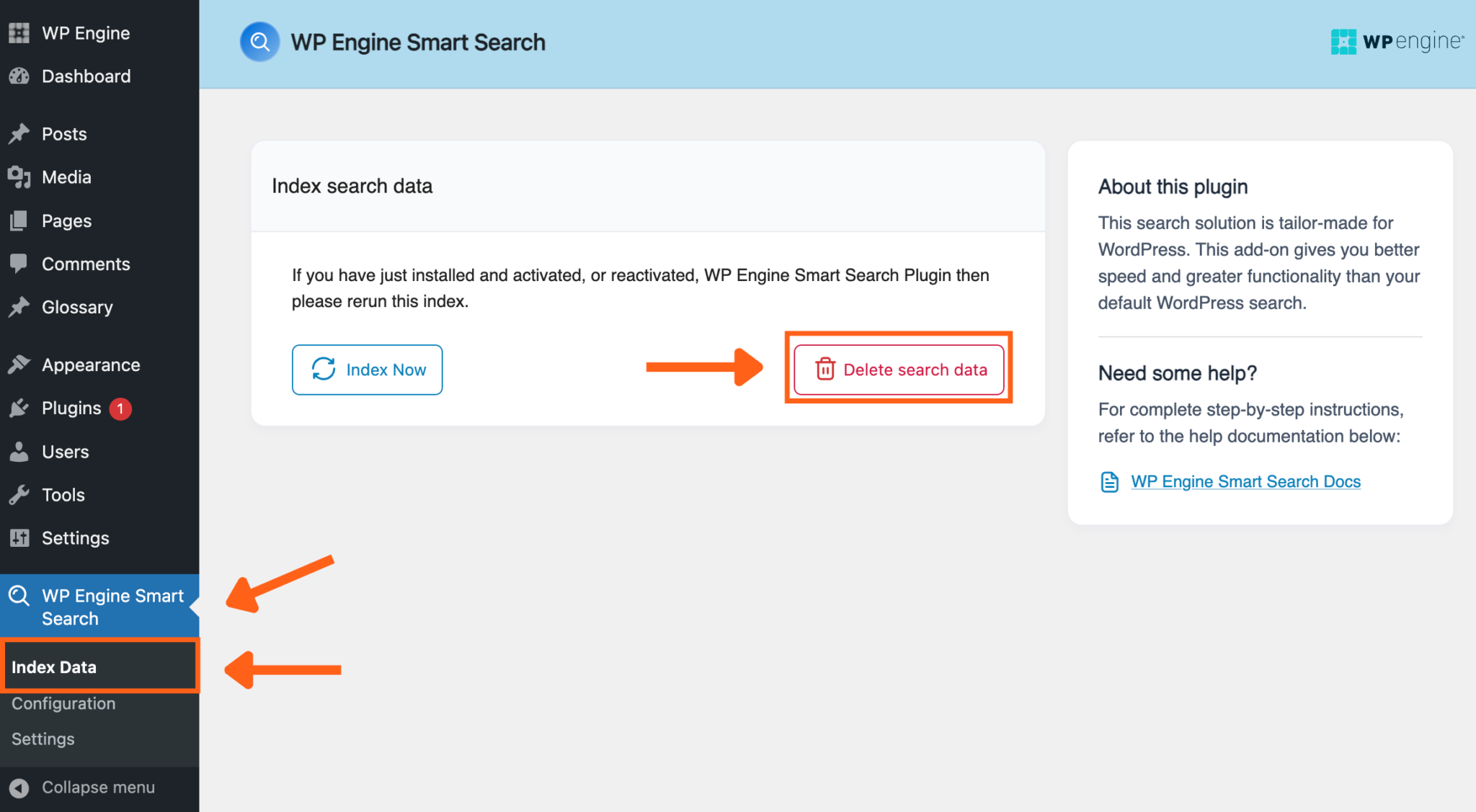Open the Users section person icon
This screenshot has width=1476, height=812.
19,452
